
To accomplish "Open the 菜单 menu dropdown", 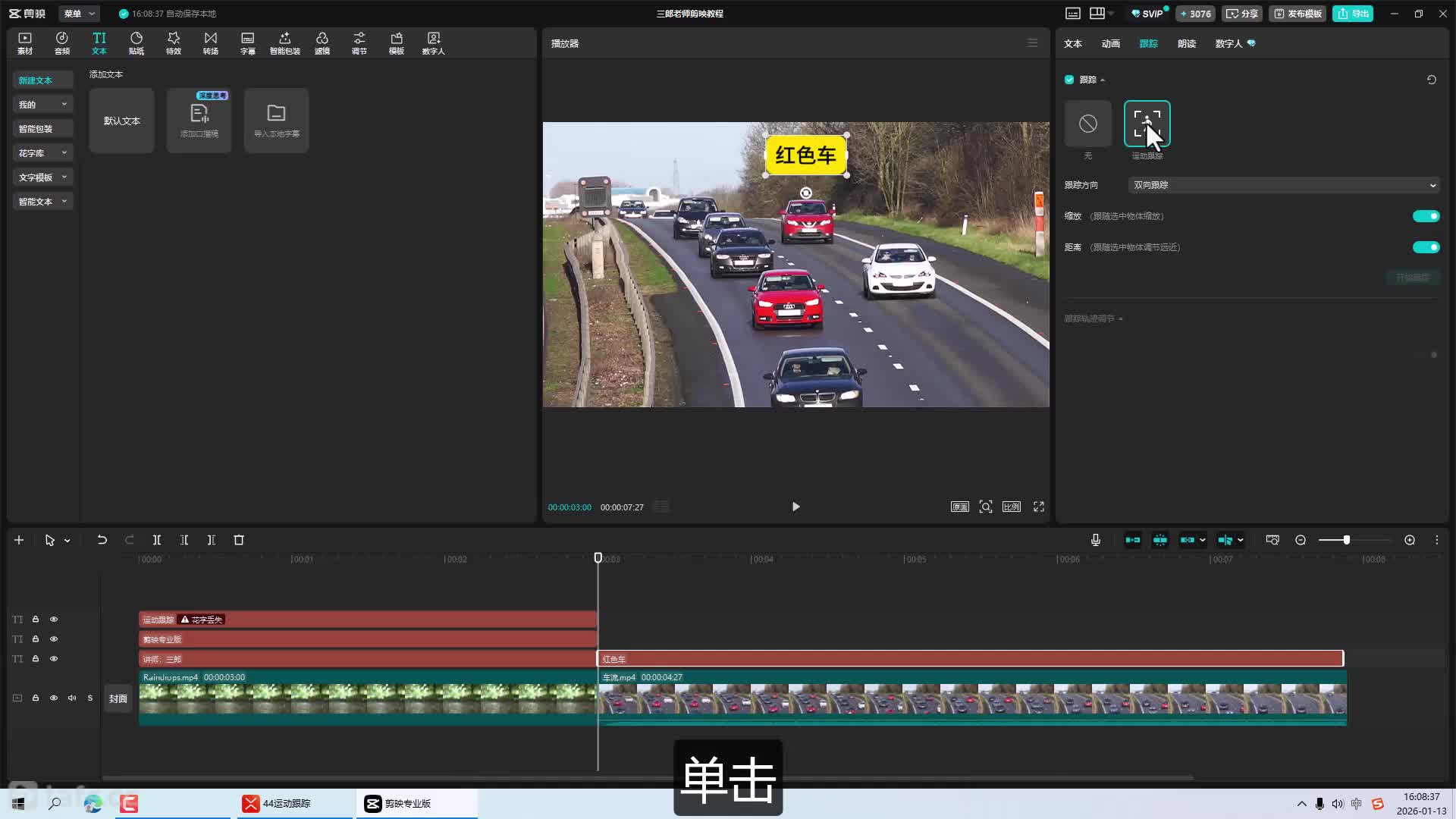I will (x=79, y=14).
